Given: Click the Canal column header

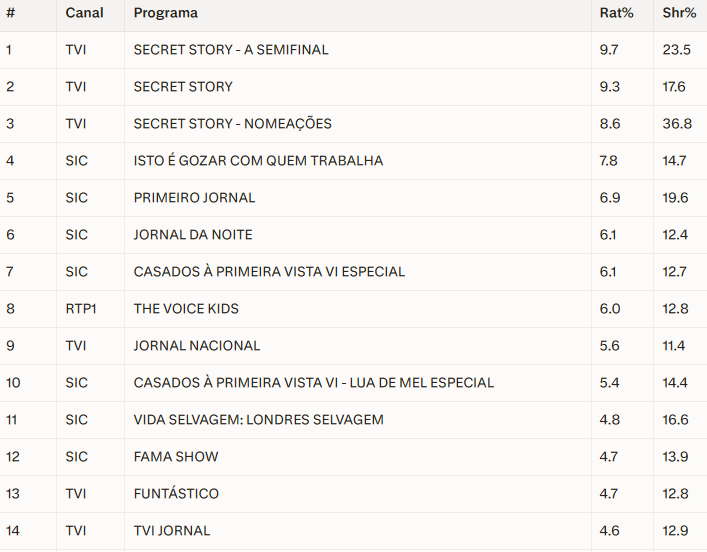Looking at the screenshot, I should coord(84,13).
